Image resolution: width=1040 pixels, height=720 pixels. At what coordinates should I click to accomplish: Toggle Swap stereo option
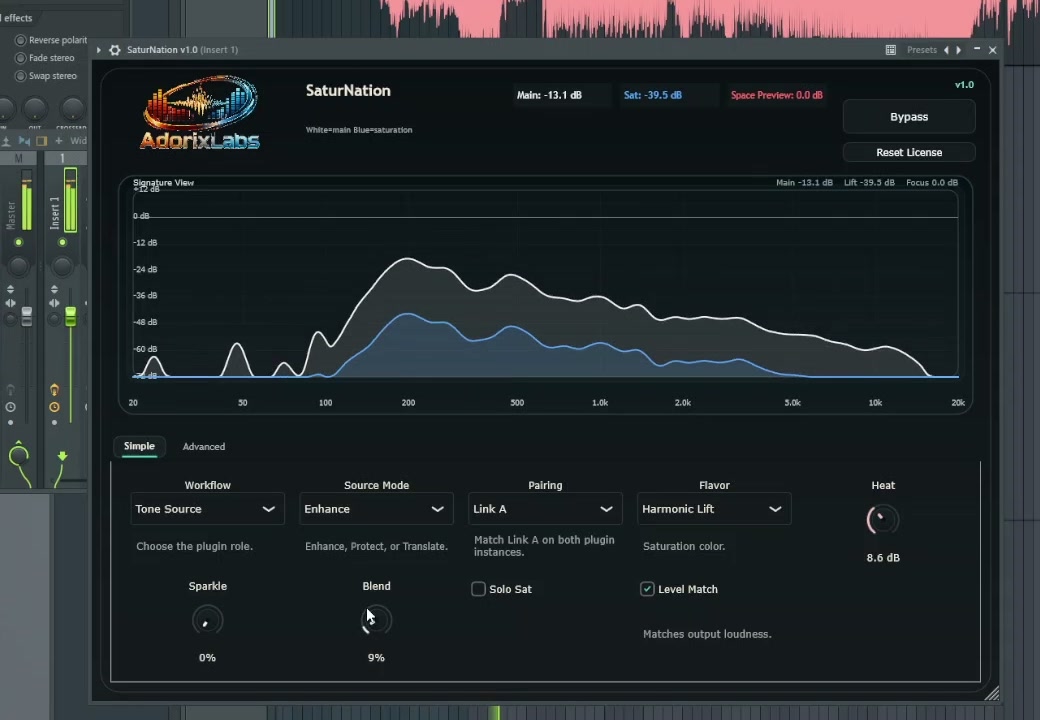[20, 76]
